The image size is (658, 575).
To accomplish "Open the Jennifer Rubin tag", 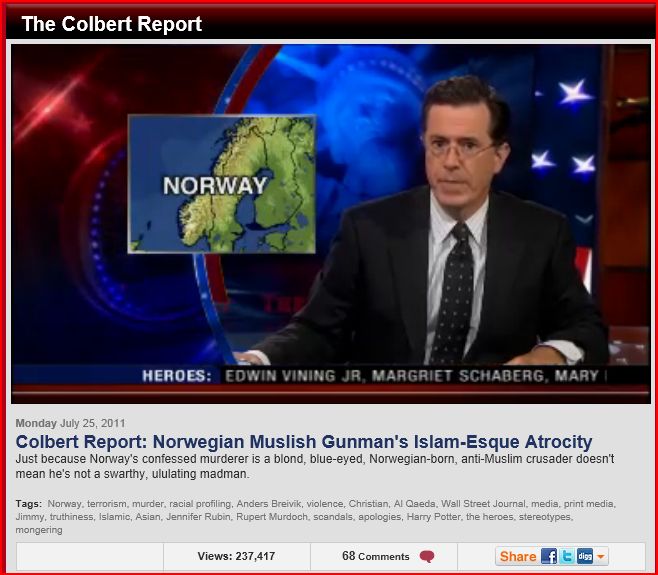I will point(201,517).
